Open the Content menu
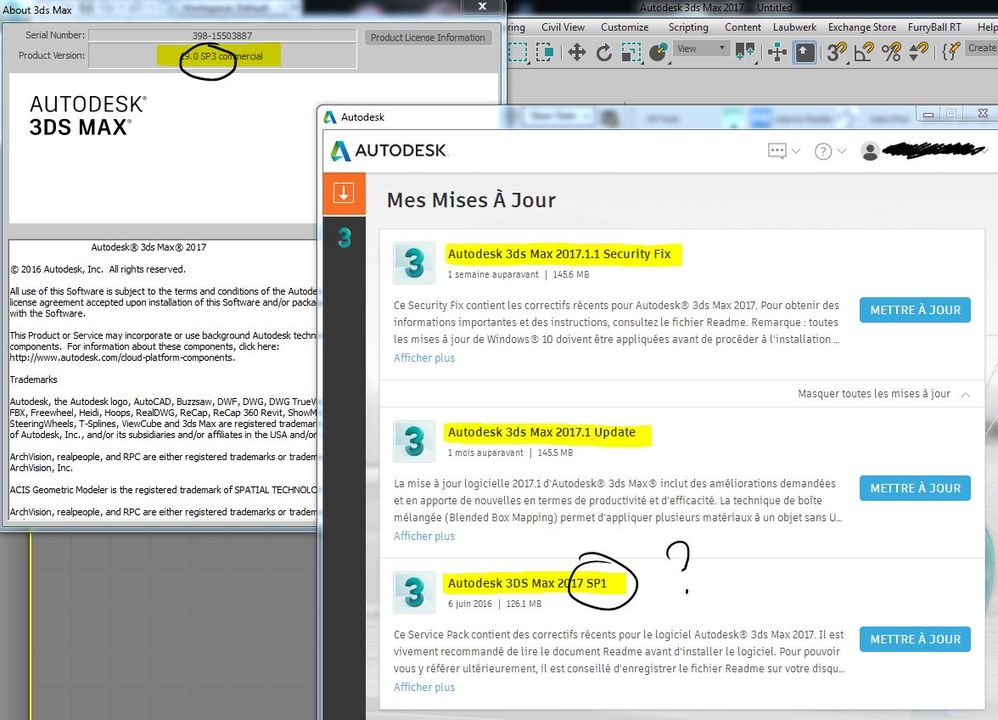The width and height of the screenshot is (998, 720). click(743, 27)
